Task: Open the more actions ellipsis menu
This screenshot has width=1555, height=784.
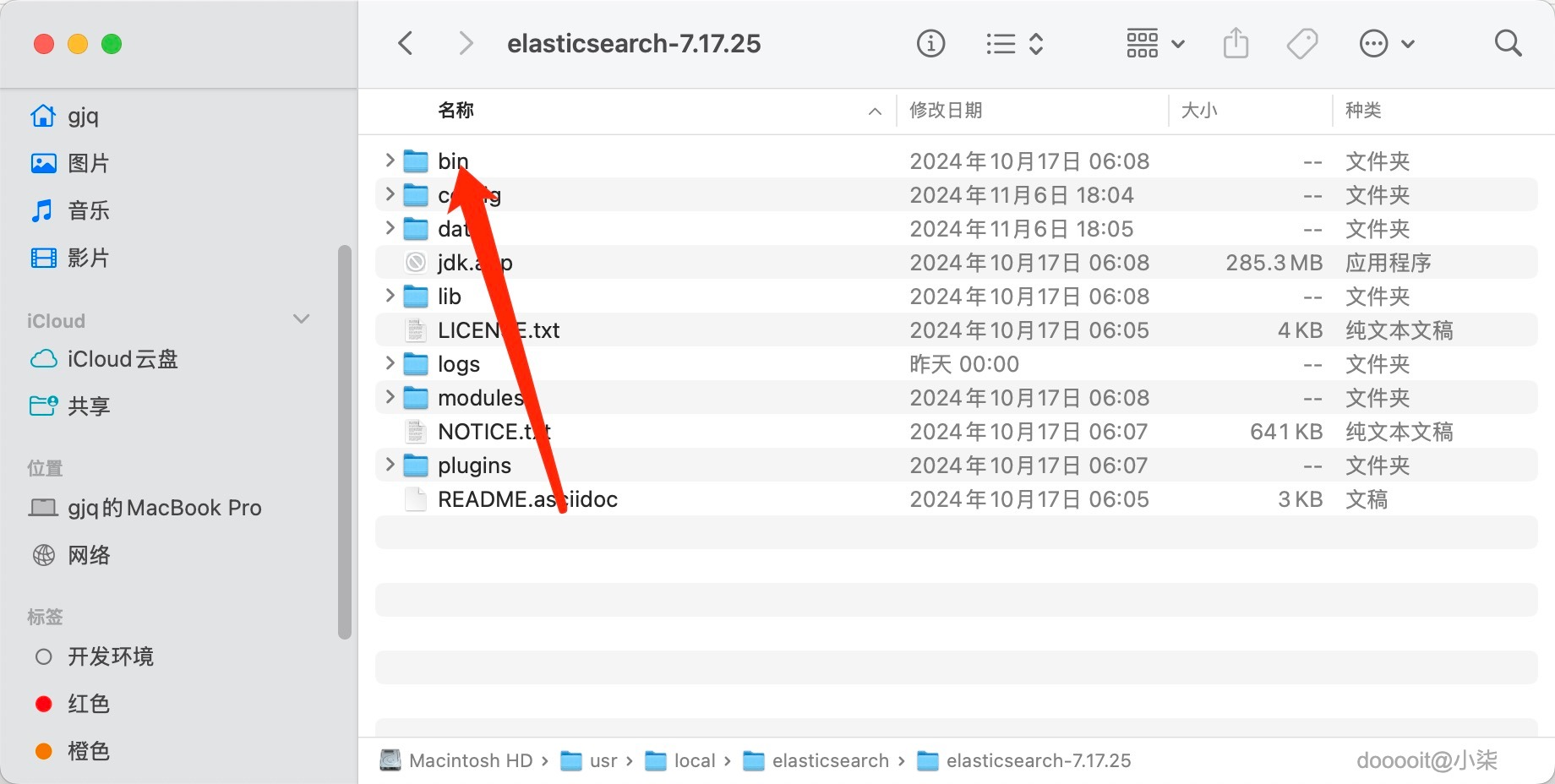Action: pyautogui.click(x=1385, y=43)
